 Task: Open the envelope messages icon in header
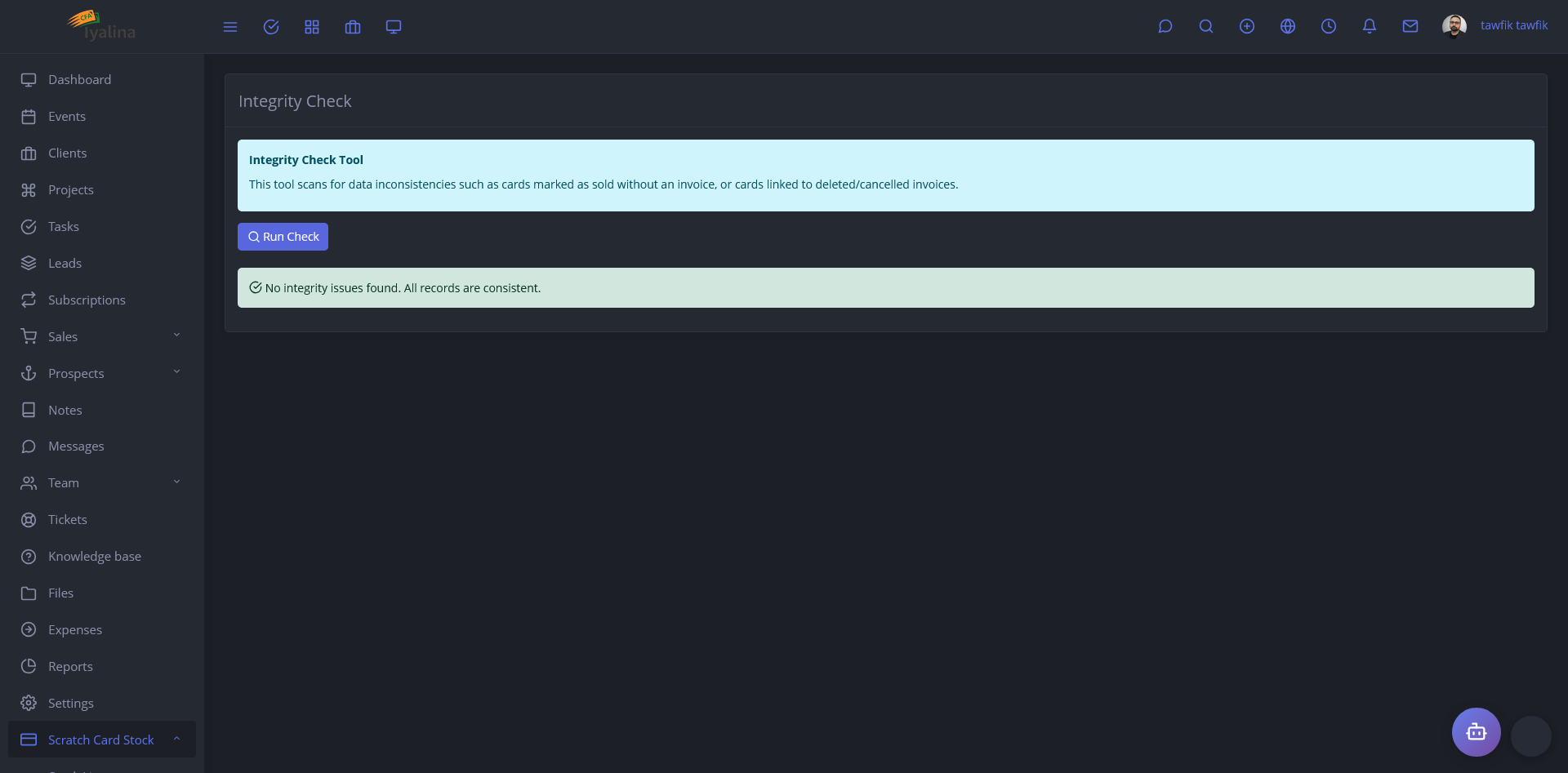pyautogui.click(x=1410, y=26)
